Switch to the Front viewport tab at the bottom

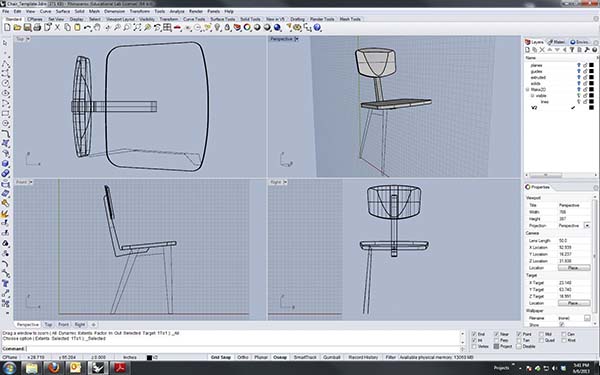tap(64, 324)
